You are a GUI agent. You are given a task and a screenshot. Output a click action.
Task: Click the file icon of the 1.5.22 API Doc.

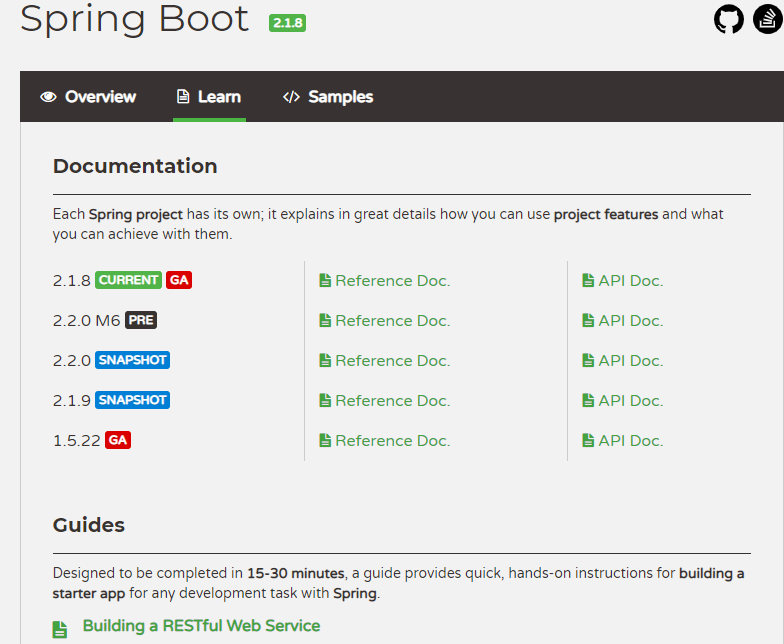tap(588, 440)
